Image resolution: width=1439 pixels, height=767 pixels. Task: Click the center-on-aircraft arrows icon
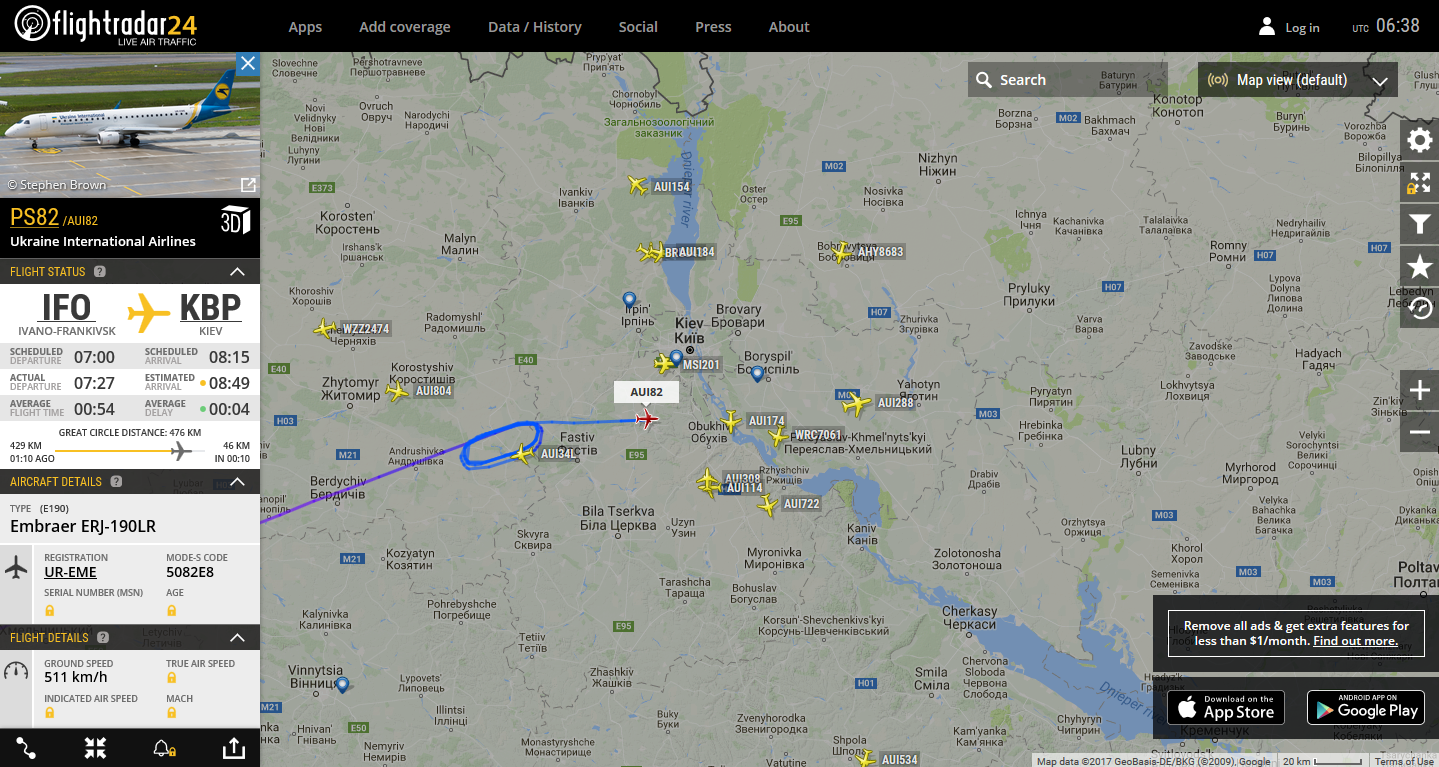click(x=95, y=747)
